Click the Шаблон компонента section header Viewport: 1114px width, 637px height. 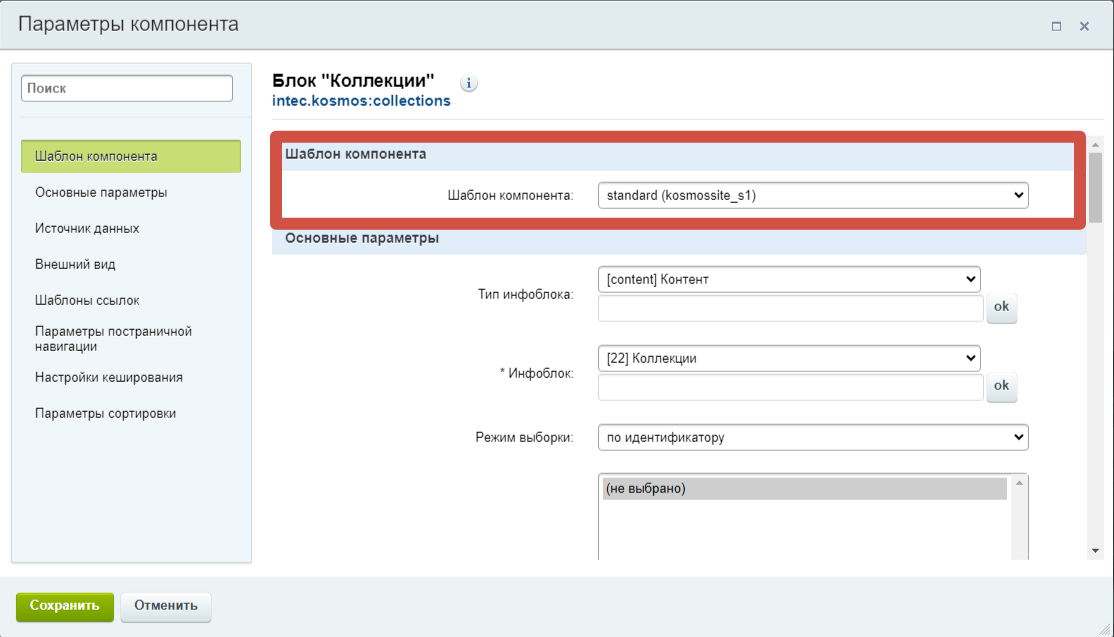[678, 155]
